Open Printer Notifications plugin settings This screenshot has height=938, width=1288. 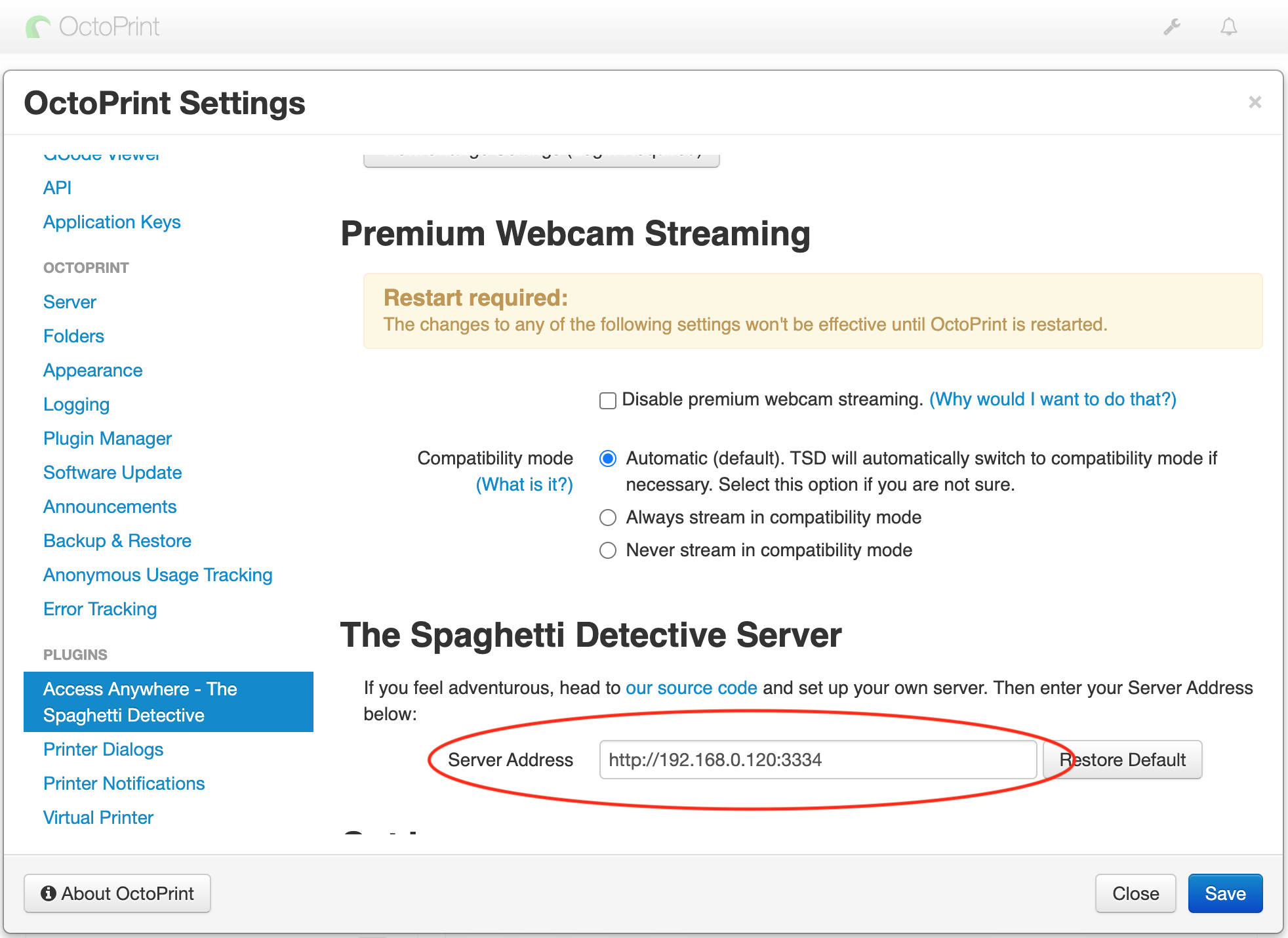tap(124, 783)
